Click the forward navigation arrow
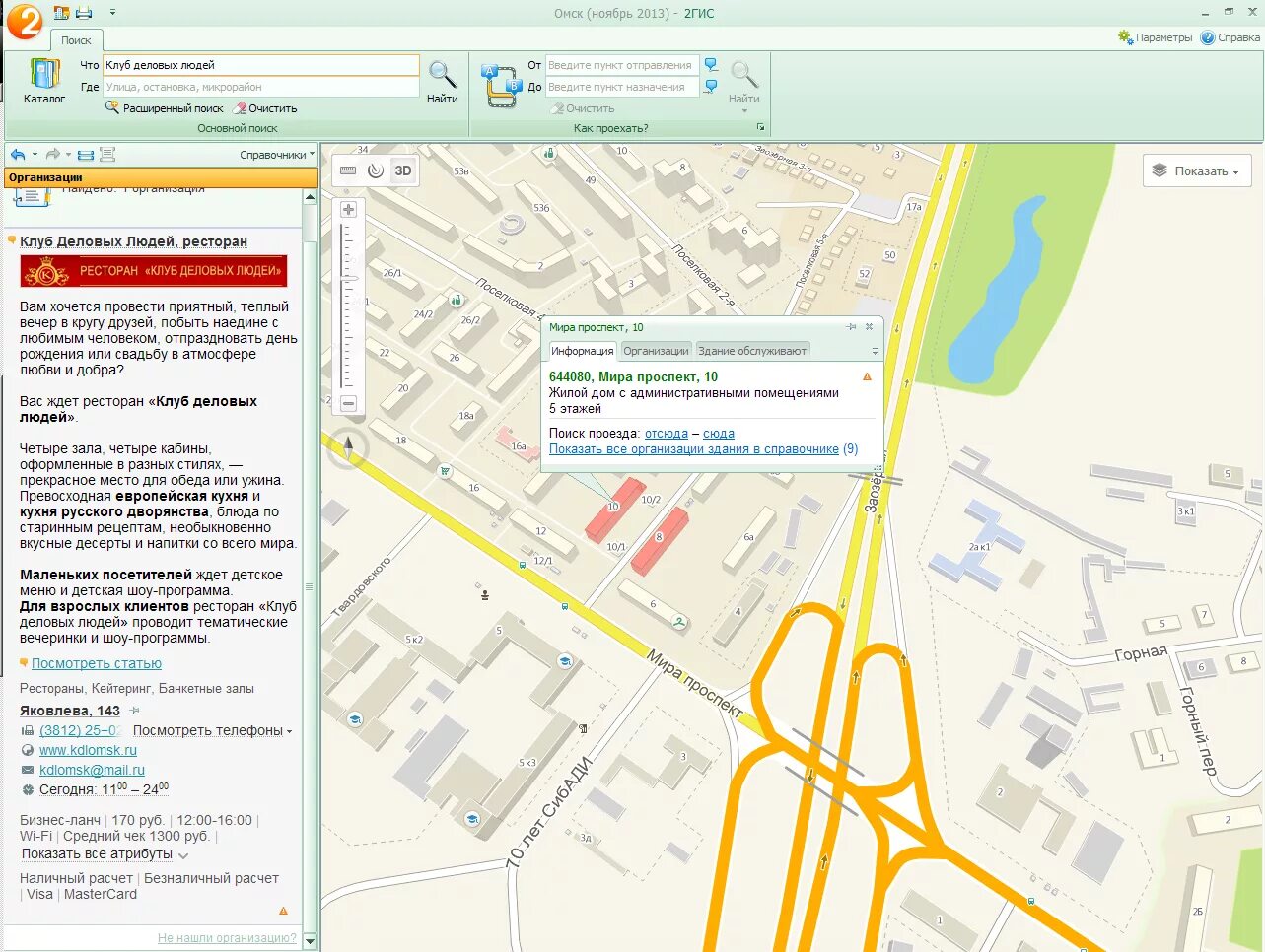The image size is (1265, 952). [53, 155]
